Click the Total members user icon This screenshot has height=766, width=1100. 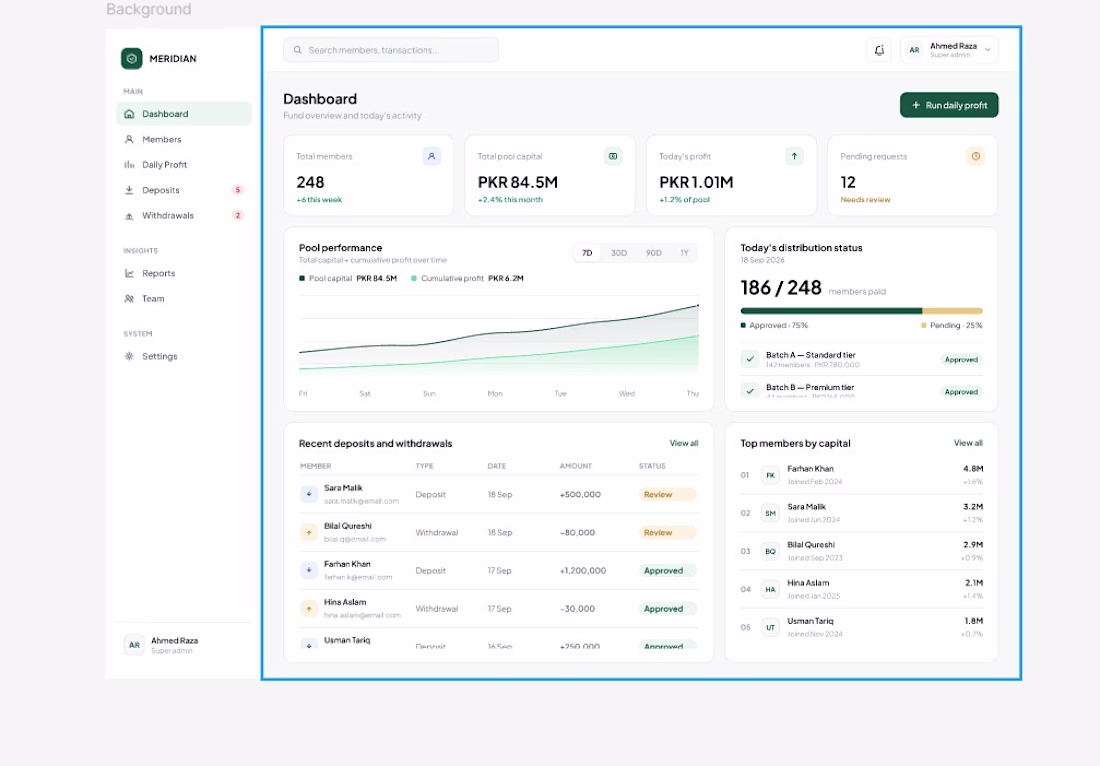[431, 156]
